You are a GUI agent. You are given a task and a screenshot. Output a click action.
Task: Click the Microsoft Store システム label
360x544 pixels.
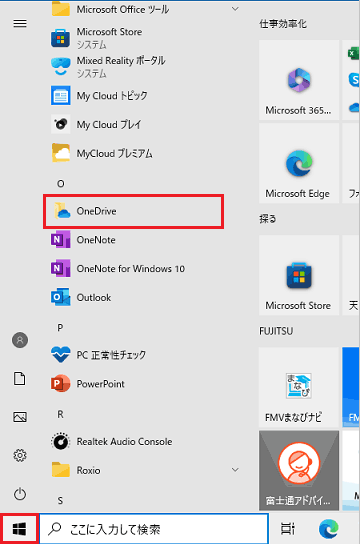tap(92, 45)
